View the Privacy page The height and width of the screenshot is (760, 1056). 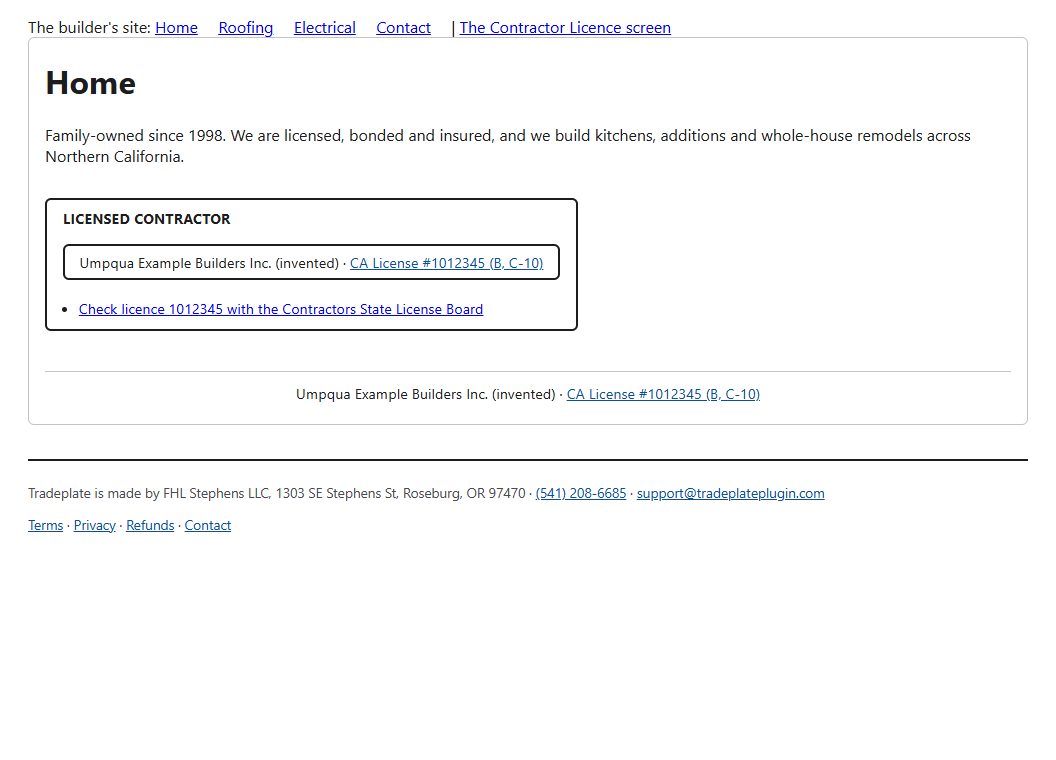pos(95,526)
